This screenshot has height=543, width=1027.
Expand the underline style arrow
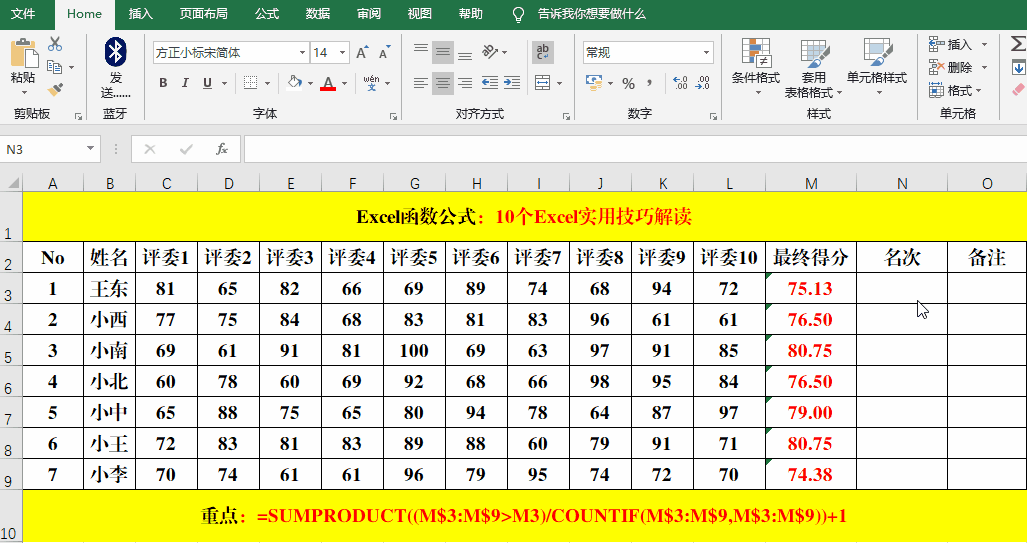click(224, 84)
